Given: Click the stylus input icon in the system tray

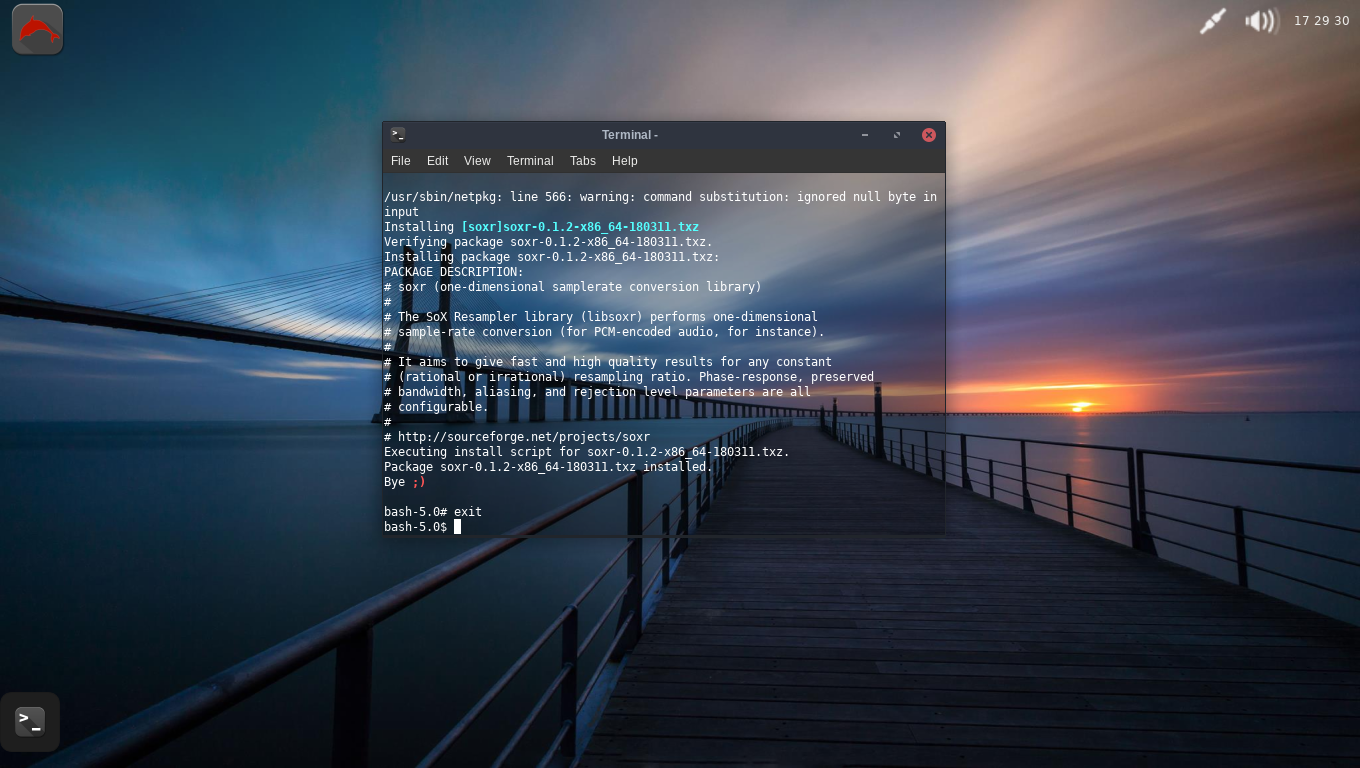Looking at the screenshot, I should (x=1212, y=20).
